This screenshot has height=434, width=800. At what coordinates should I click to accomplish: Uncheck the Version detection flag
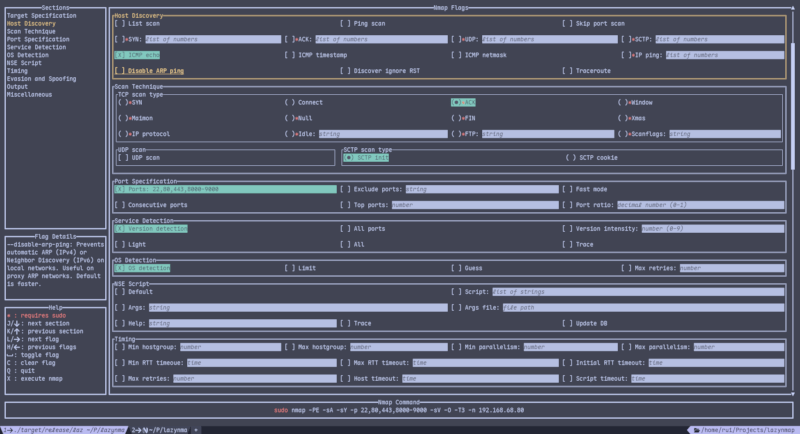151,229
